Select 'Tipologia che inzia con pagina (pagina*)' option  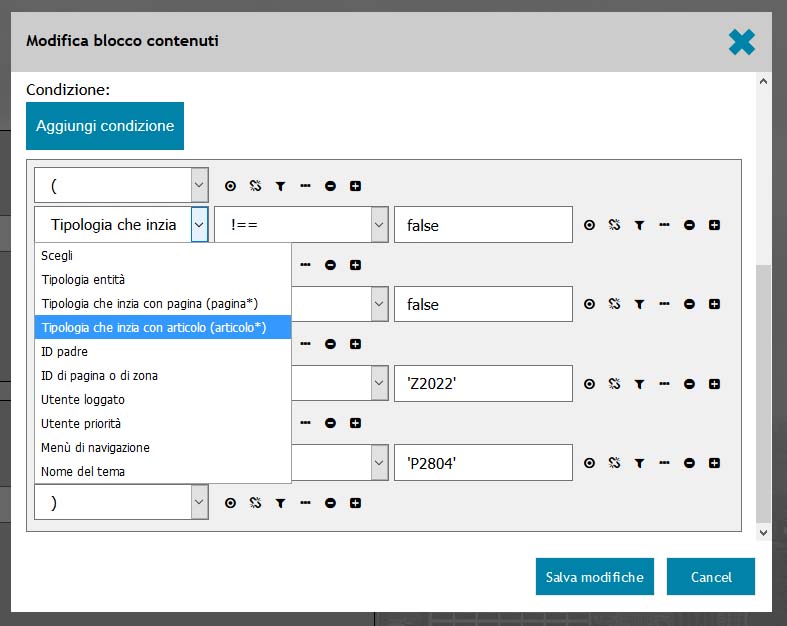150,303
